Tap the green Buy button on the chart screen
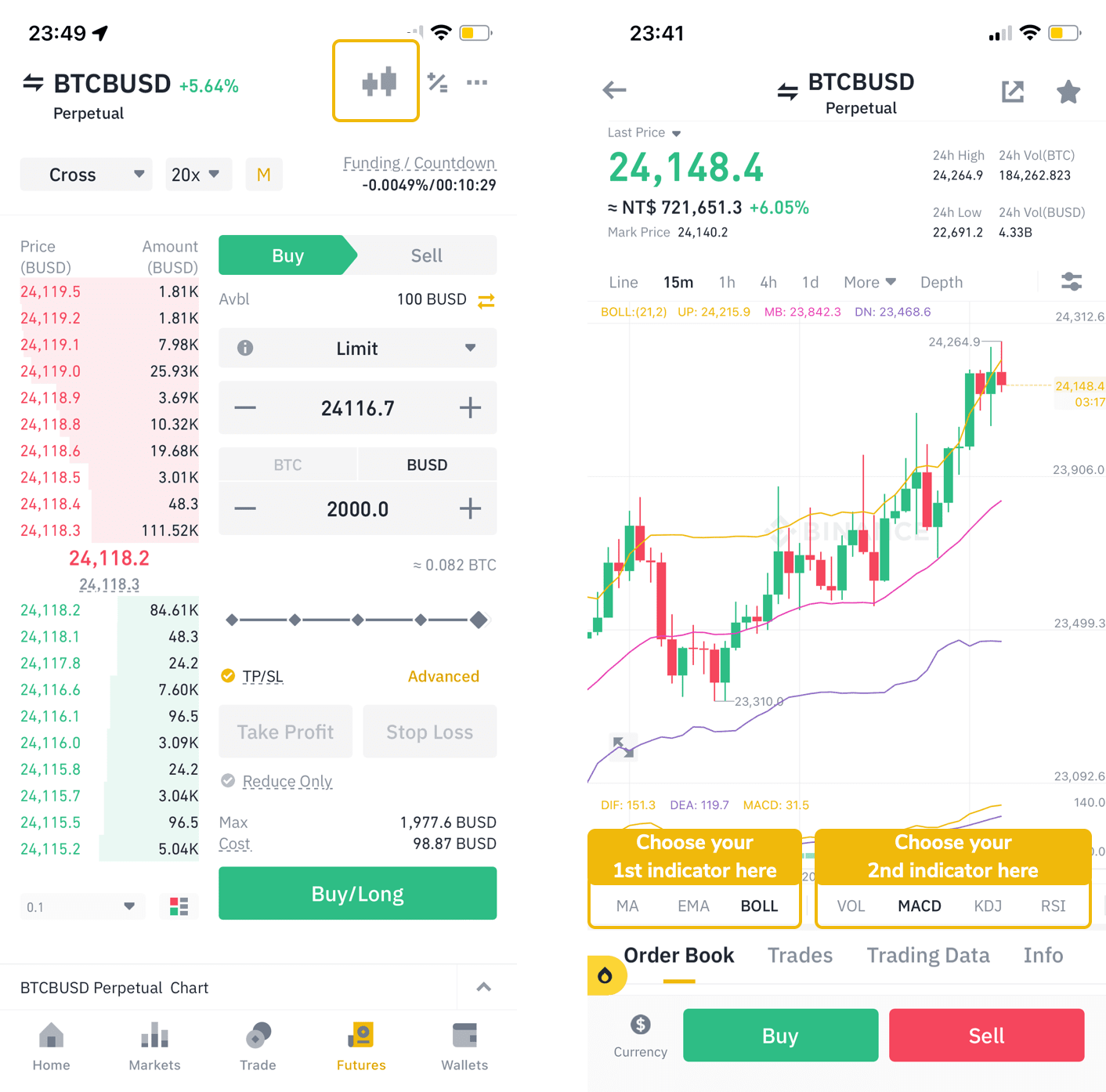Image resolution: width=1106 pixels, height=1092 pixels. [x=780, y=1036]
